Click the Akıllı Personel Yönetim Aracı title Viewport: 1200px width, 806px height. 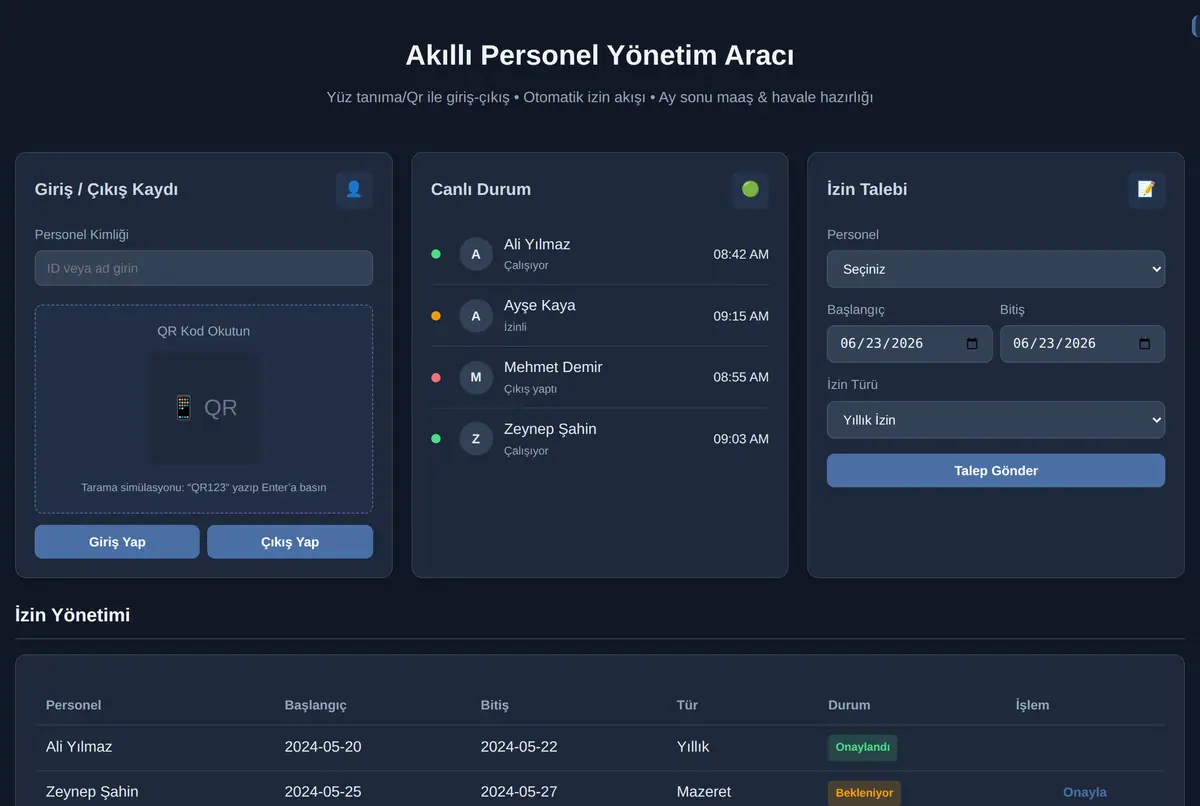(600, 55)
